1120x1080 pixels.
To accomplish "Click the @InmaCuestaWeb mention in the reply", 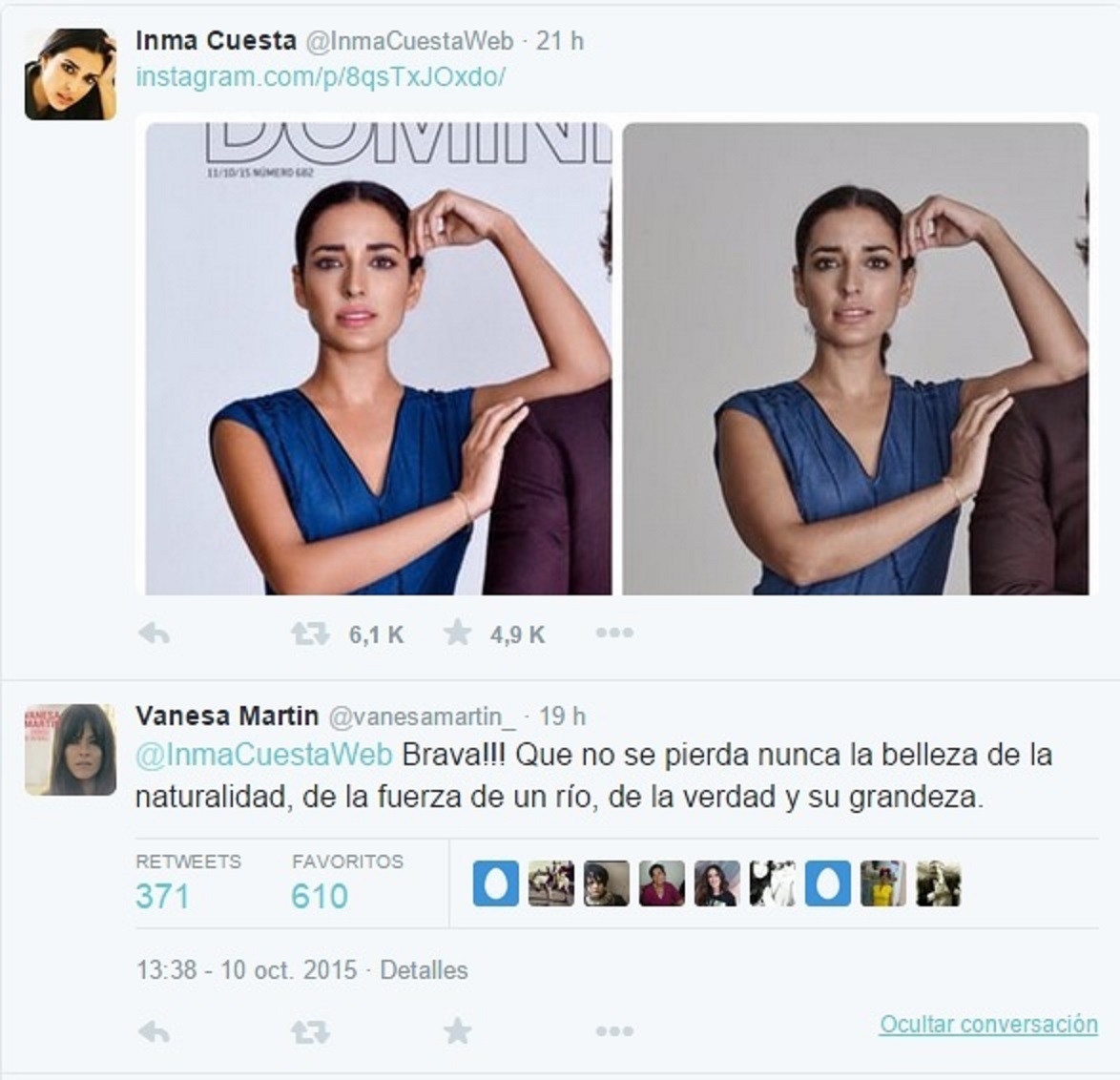I will point(263,755).
